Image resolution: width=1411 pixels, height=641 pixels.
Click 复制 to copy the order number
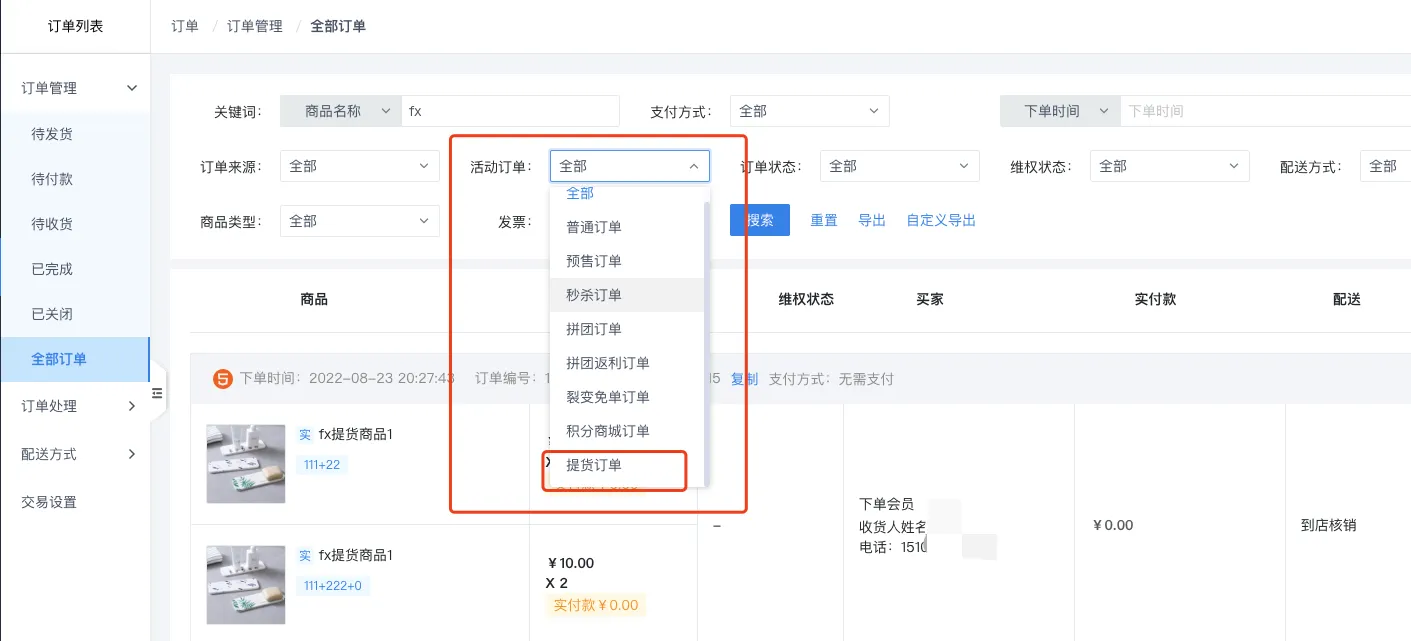point(744,379)
